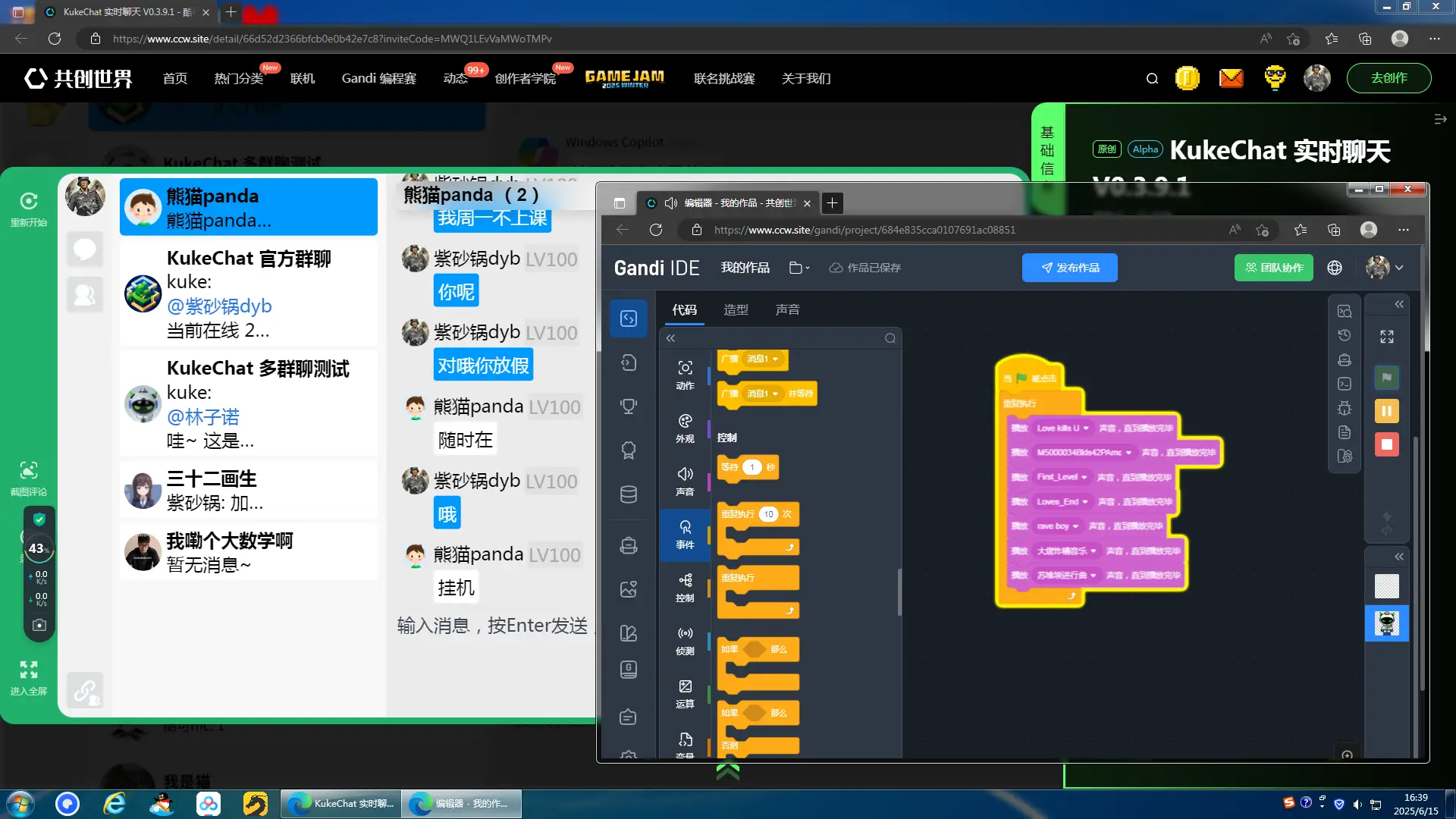The width and height of the screenshot is (1456, 819).
Task: Select the 侦测 sensing block category
Action: 685,641
